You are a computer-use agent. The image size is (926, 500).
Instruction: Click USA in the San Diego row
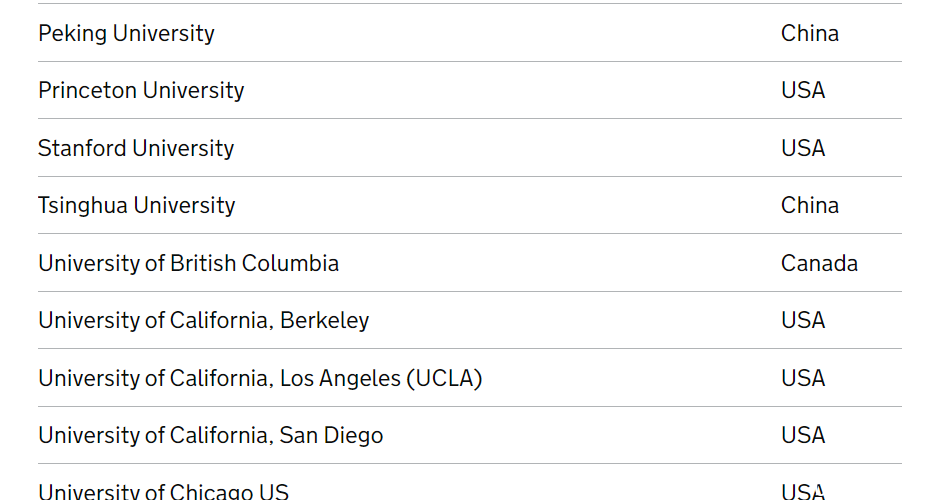coord(803,436)
